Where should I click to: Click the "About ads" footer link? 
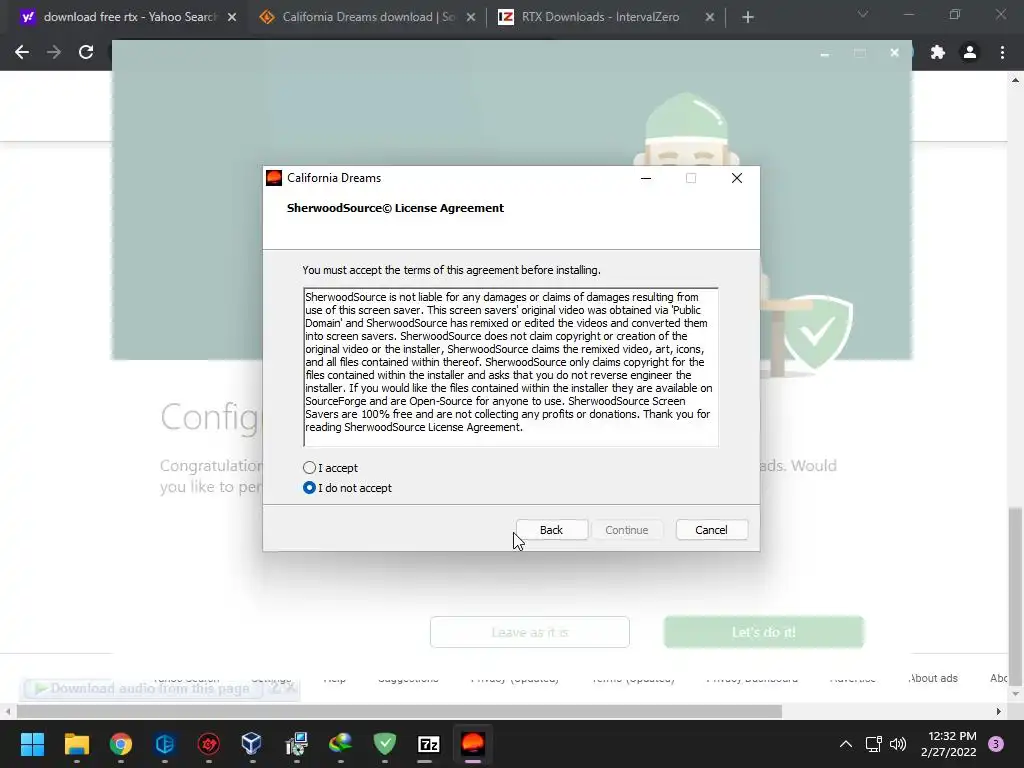[x=933, y=678]
